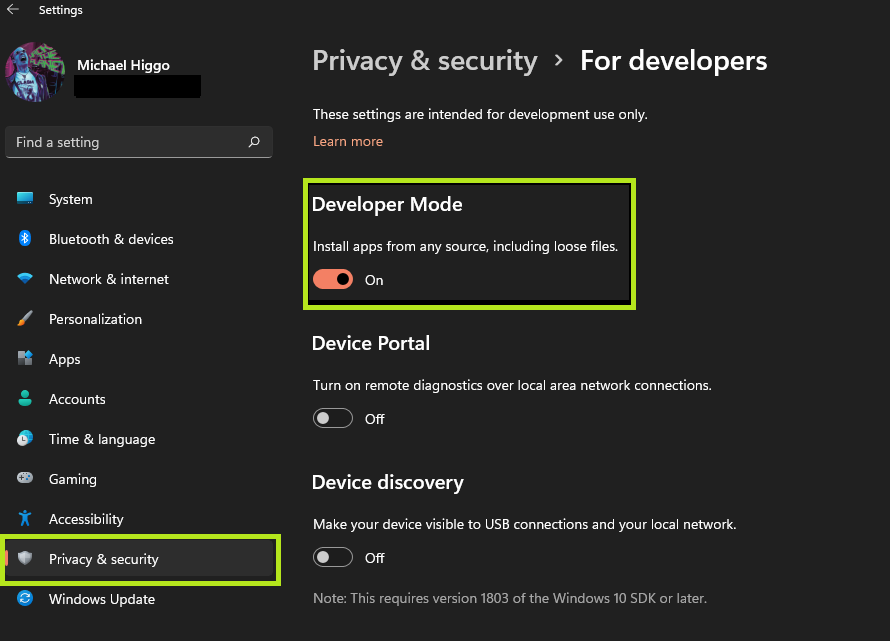
Task: Turn on the Device discovery toggle
Action: 333,558
